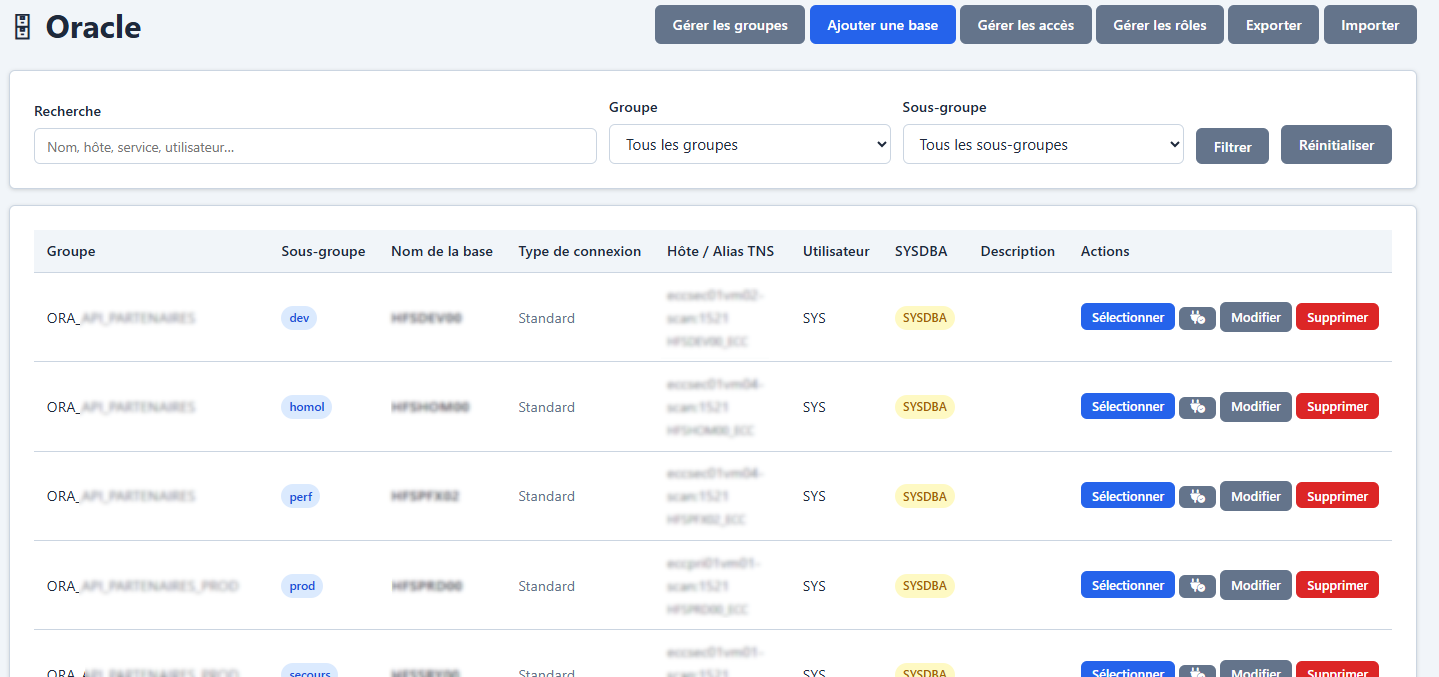1439x677 pixels.
Task: Click the Actions column header
Action: [x=1105, y=251]
